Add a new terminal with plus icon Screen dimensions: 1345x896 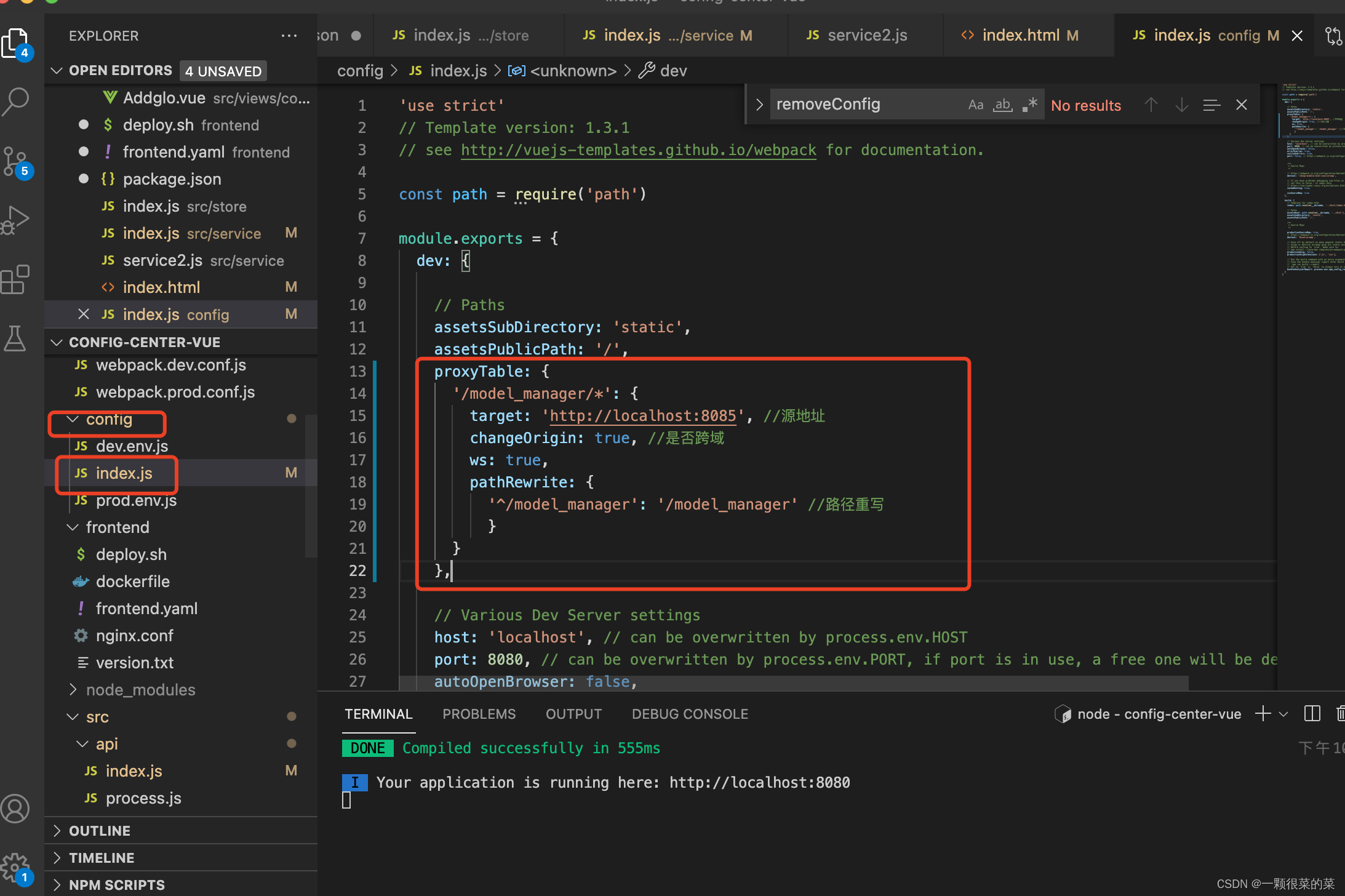click(1263, 714)
